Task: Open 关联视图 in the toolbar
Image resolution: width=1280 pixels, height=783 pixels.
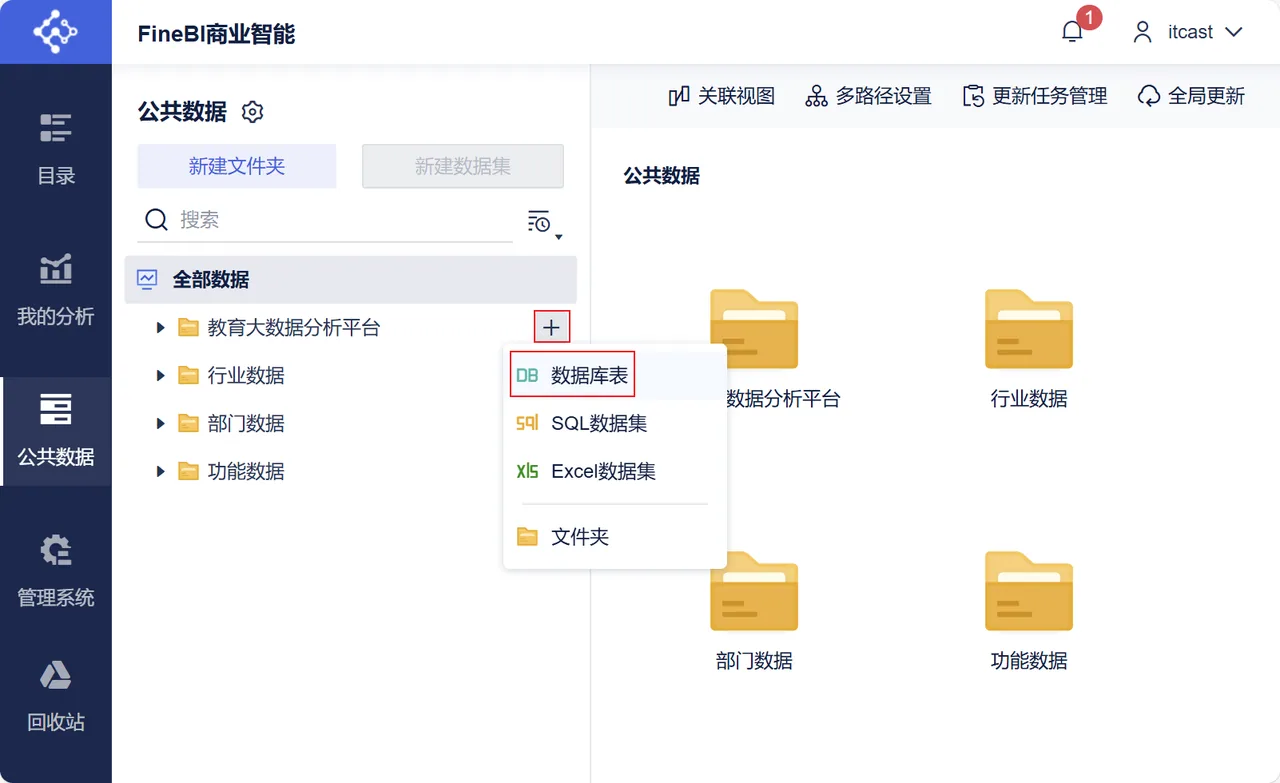Action: 722,96
